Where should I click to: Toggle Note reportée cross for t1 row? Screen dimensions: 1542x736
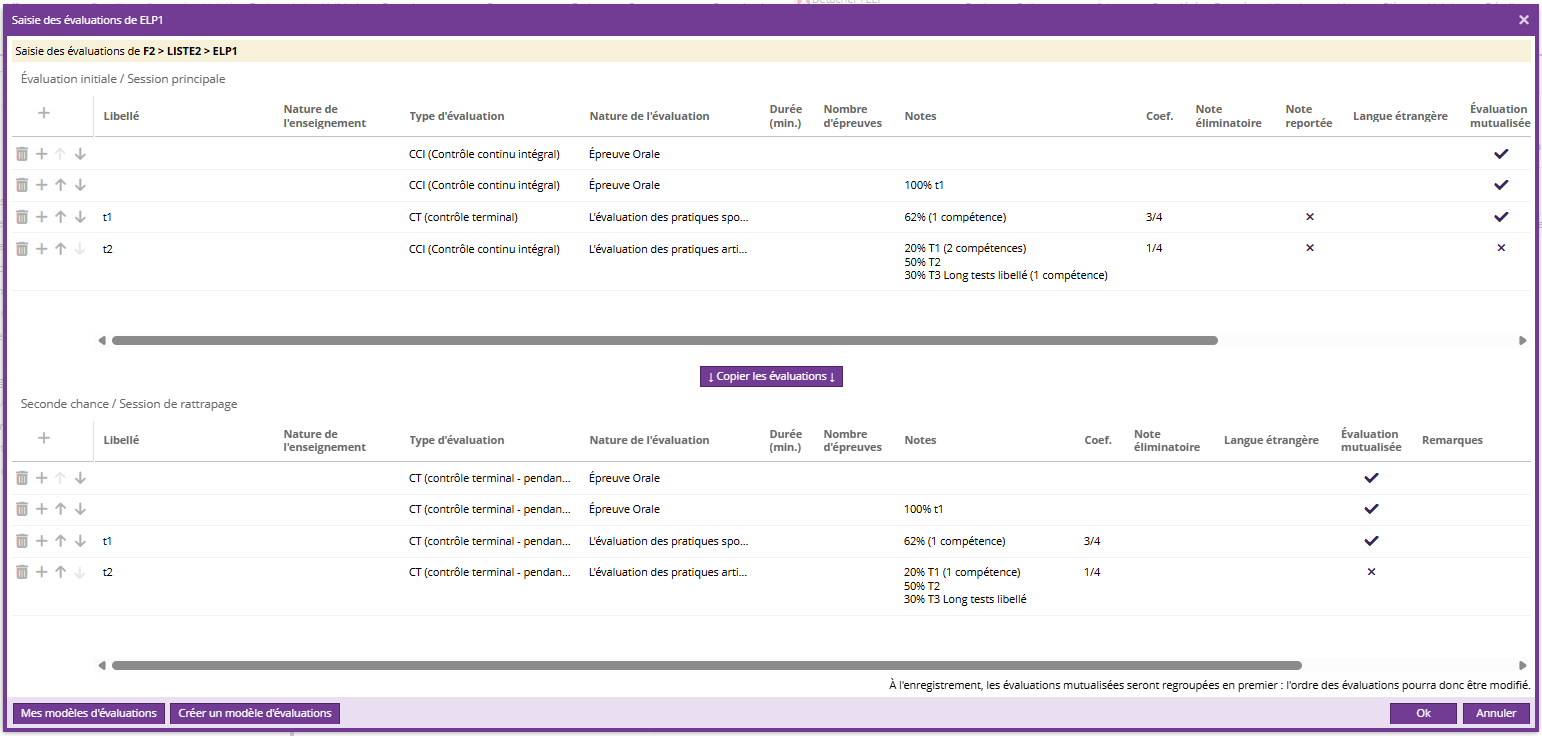1309,217
